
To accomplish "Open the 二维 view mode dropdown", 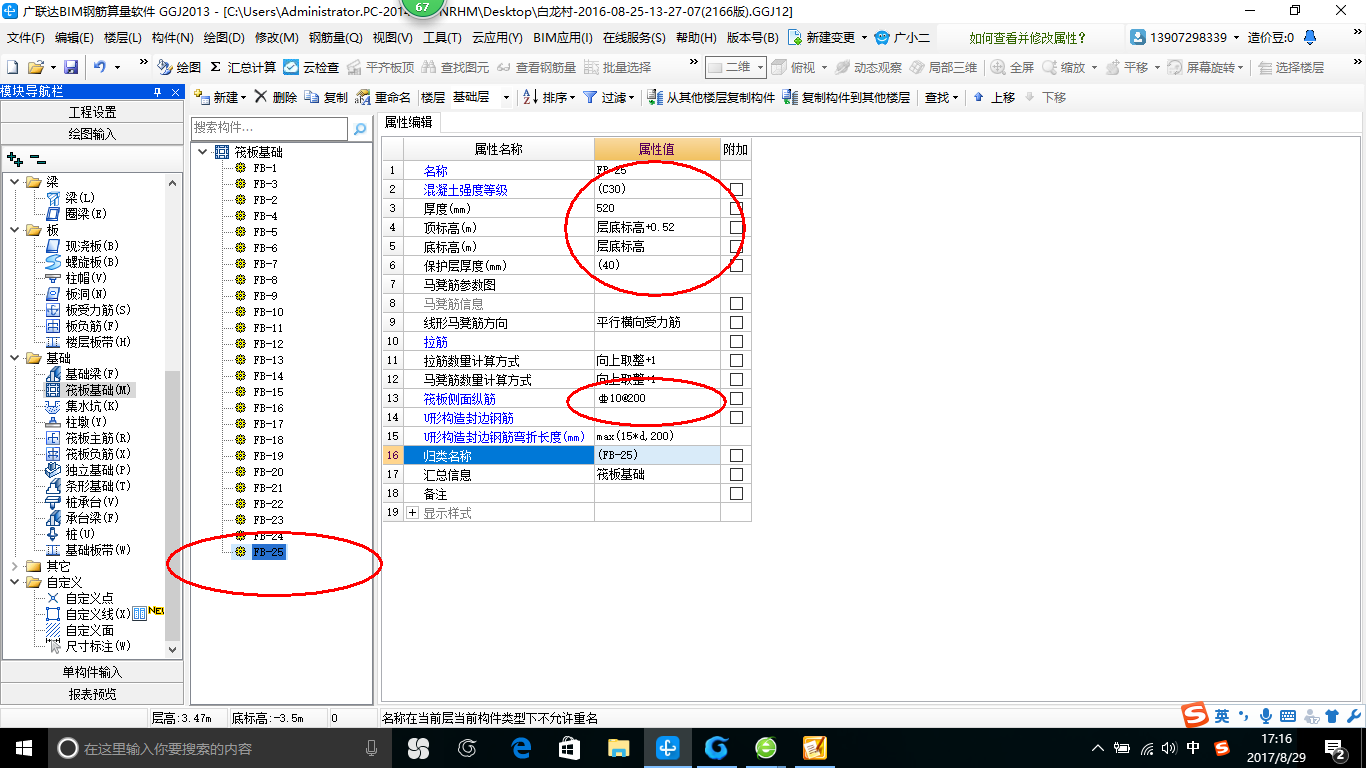I will (735, 67).
